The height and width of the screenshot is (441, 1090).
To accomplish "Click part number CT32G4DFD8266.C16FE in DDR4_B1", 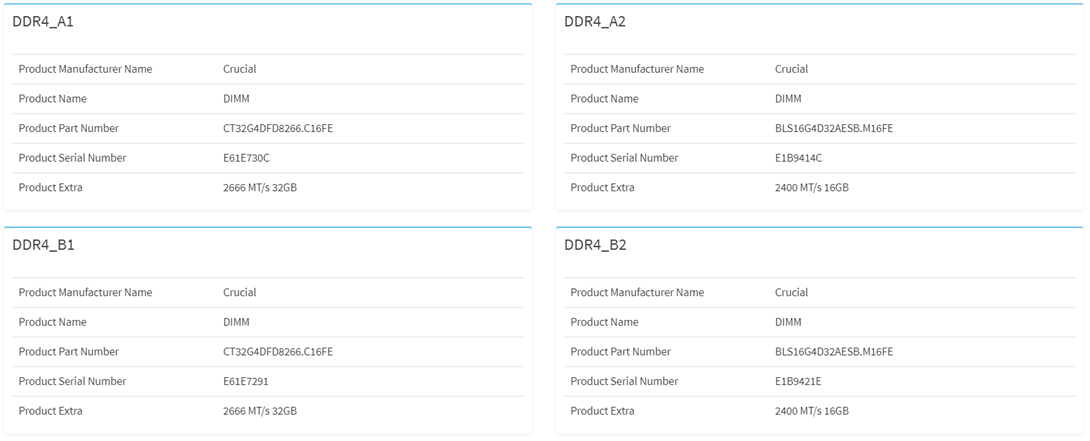I will click(278, 351).
